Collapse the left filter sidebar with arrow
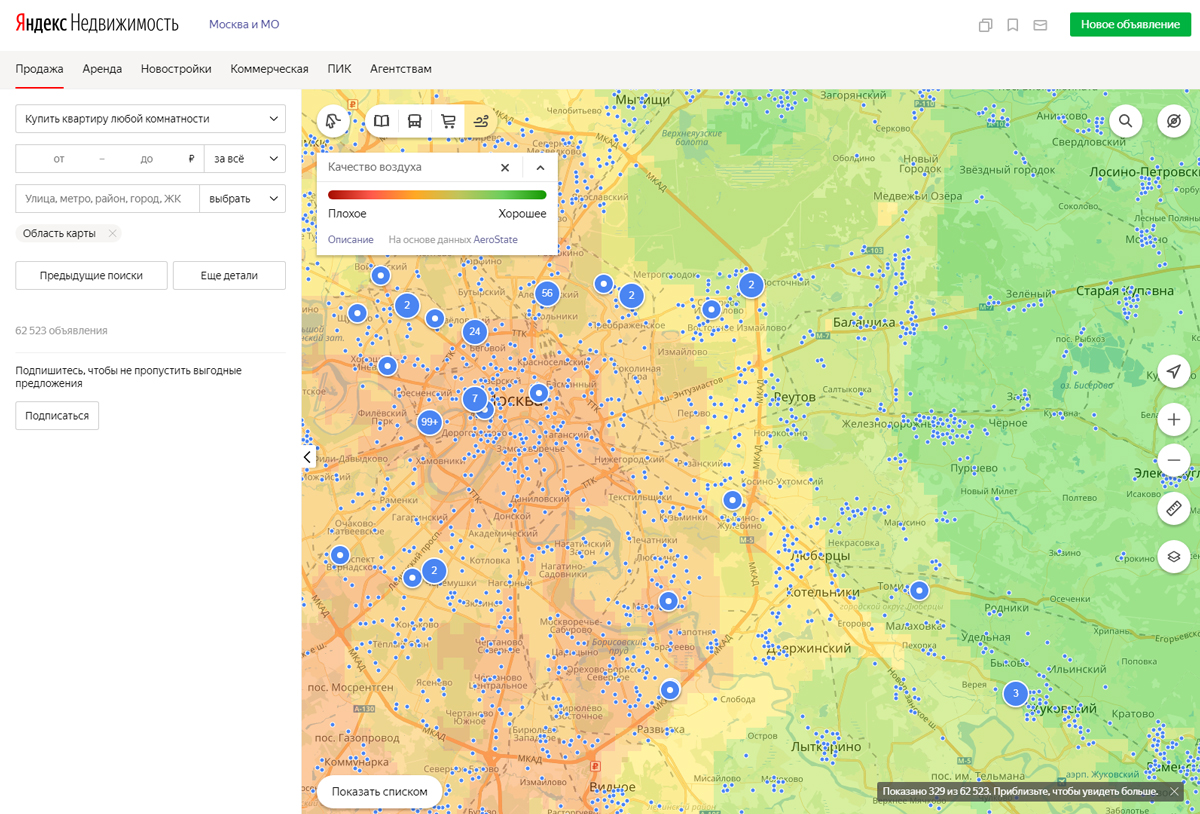 coord(308,457)
